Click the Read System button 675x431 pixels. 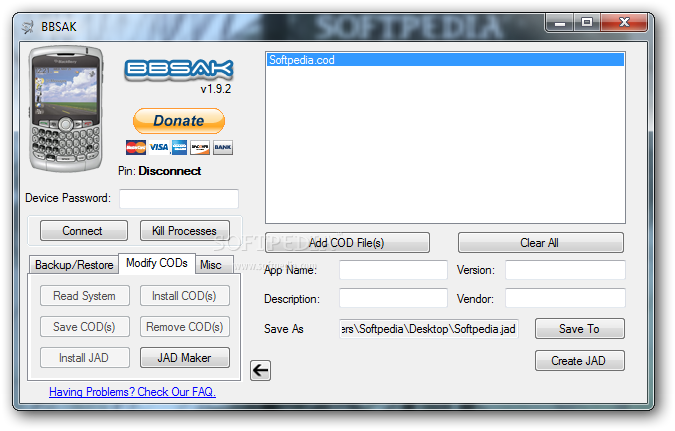(85, 296)
